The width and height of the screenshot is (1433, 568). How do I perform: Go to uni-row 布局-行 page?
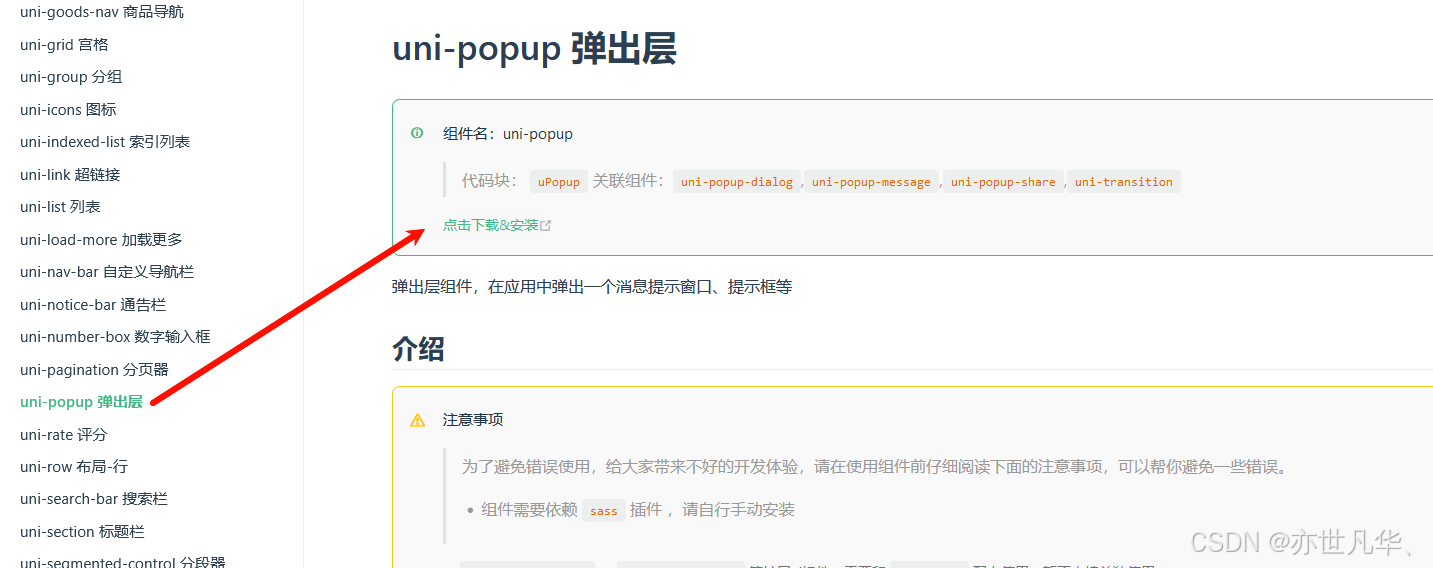pos(74,467)
